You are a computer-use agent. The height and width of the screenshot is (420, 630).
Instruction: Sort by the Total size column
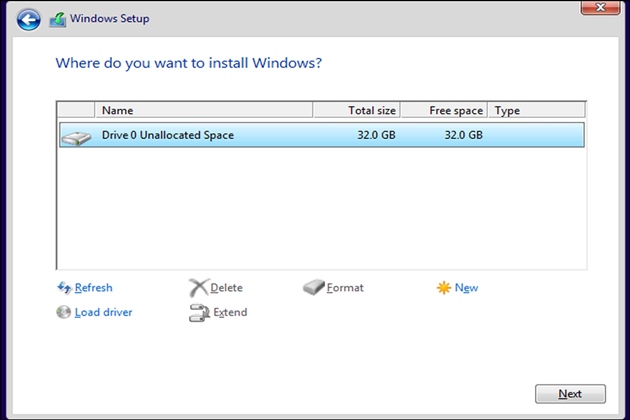point(355,110)
